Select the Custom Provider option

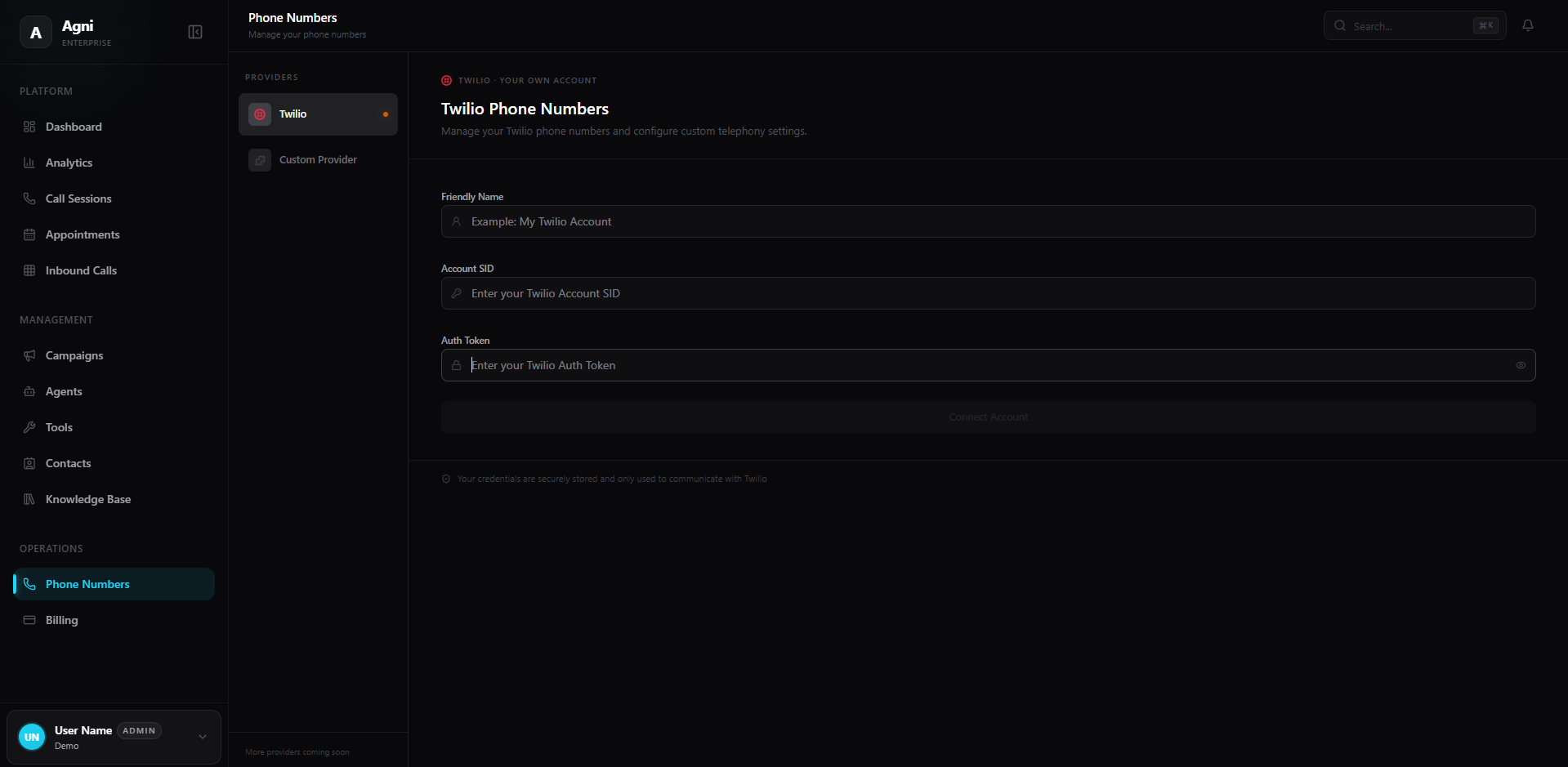(318, 160)
